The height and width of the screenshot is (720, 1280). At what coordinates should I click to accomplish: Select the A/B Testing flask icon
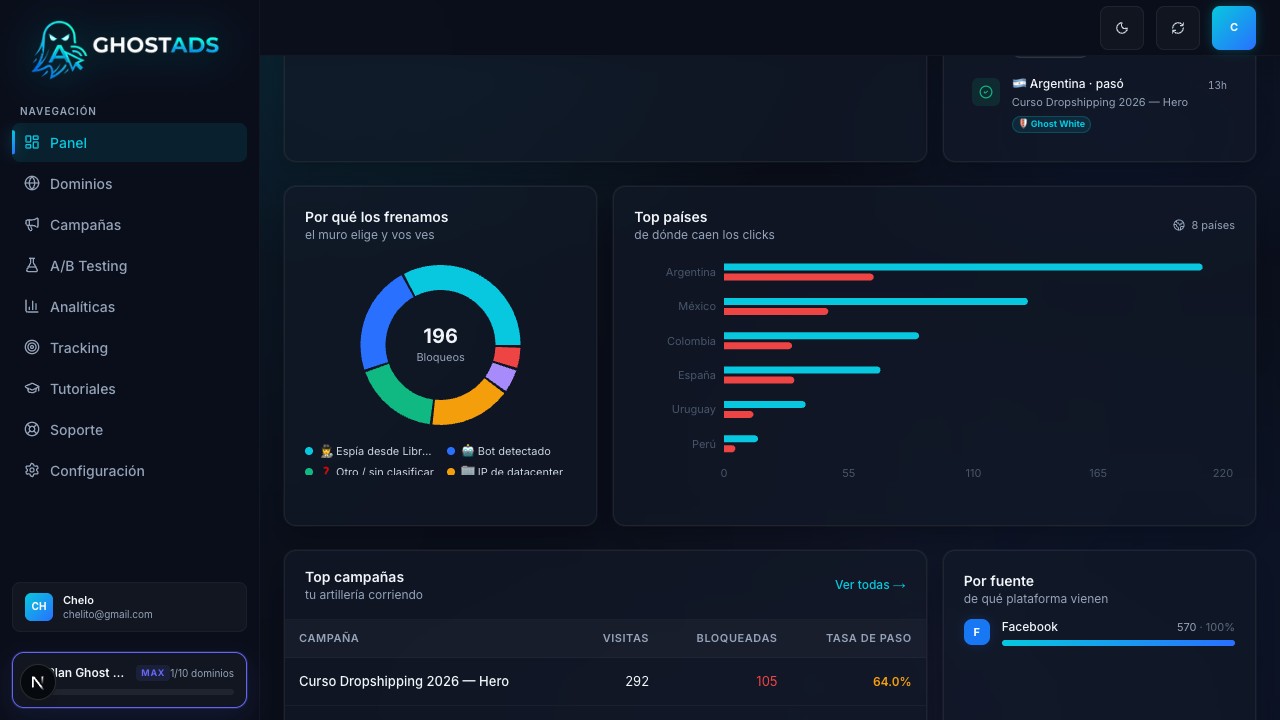tap(32, 265)
